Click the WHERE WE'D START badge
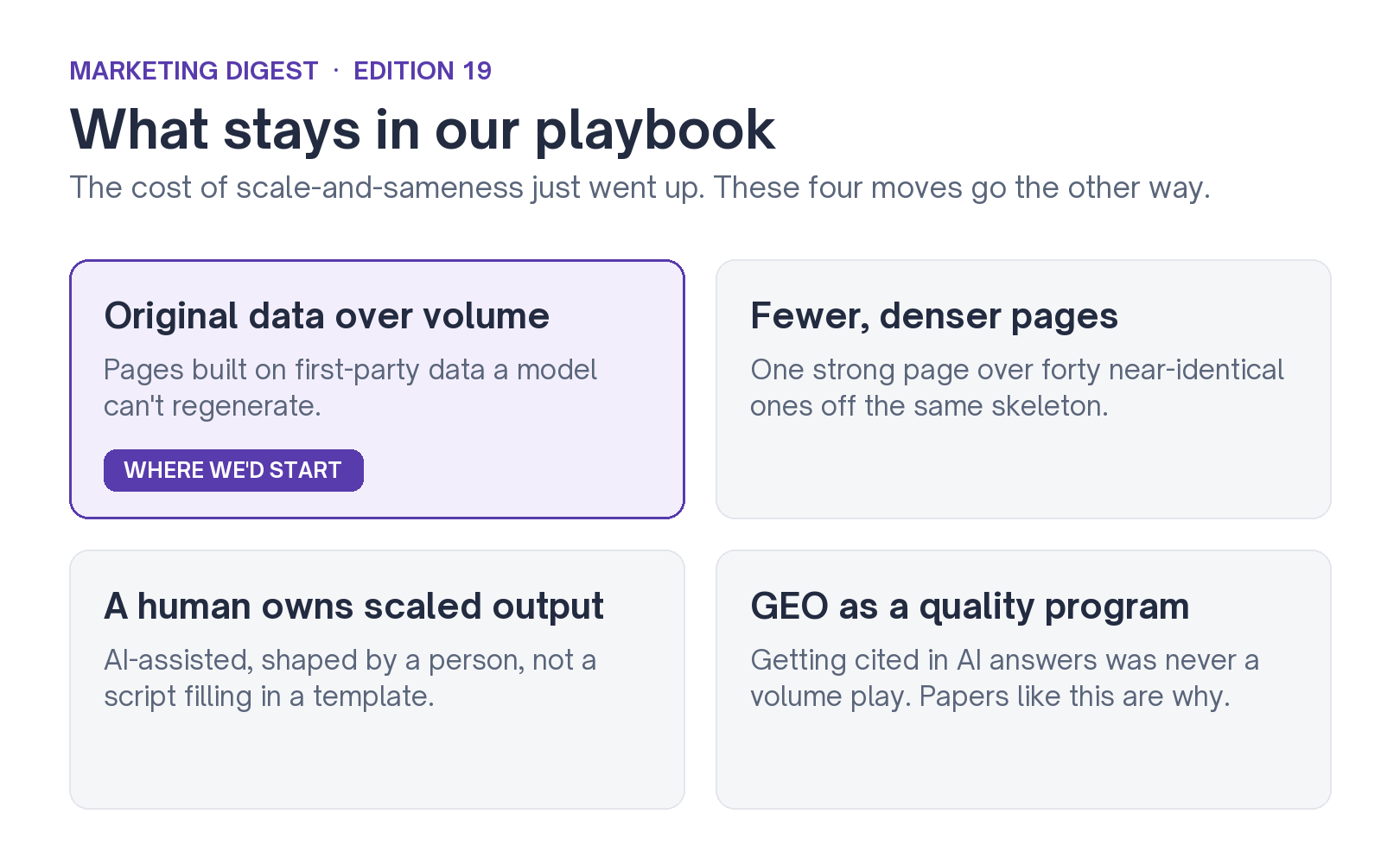The image size is (1400, 852). coord(233,470)
